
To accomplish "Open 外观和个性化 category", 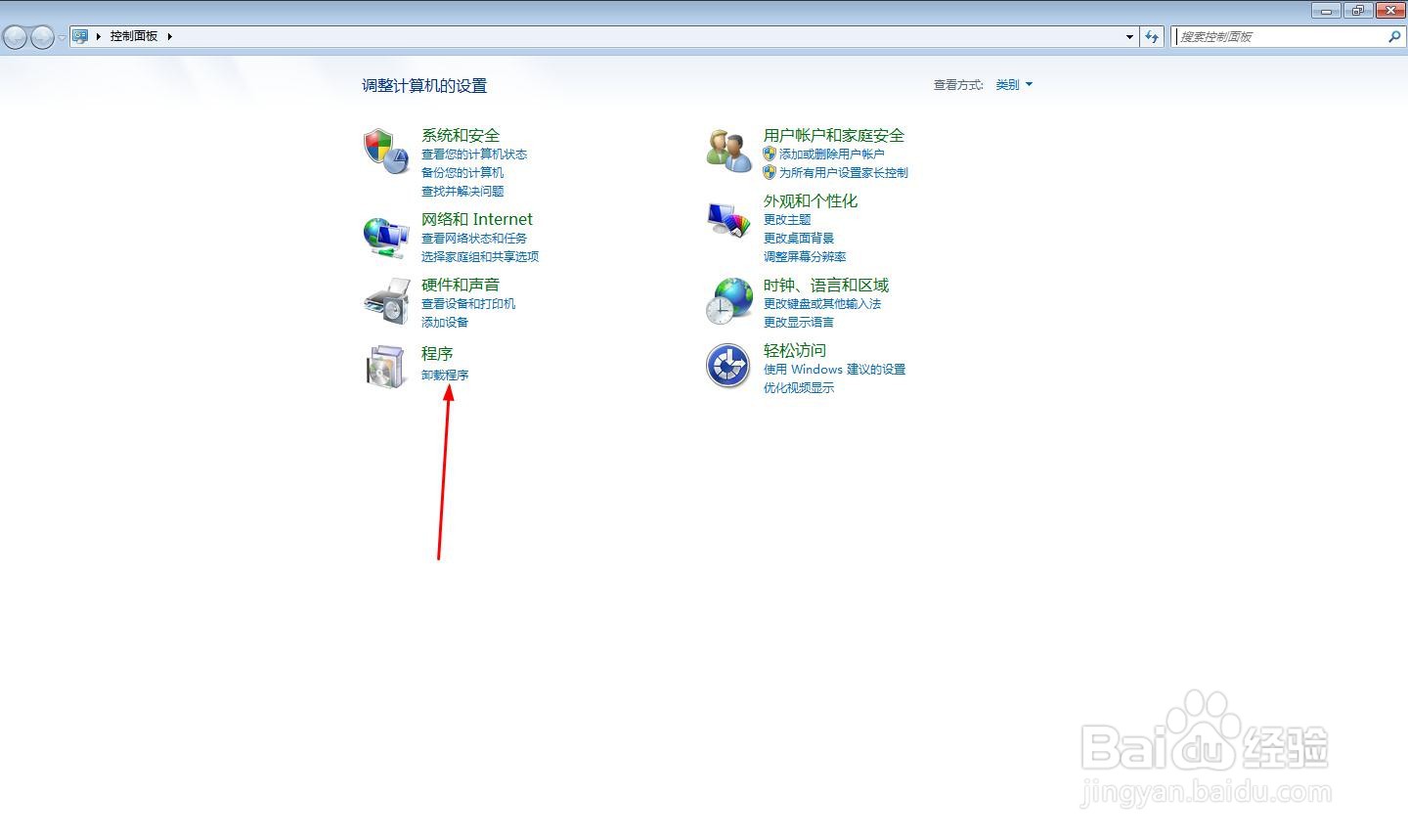I will 811,200.
